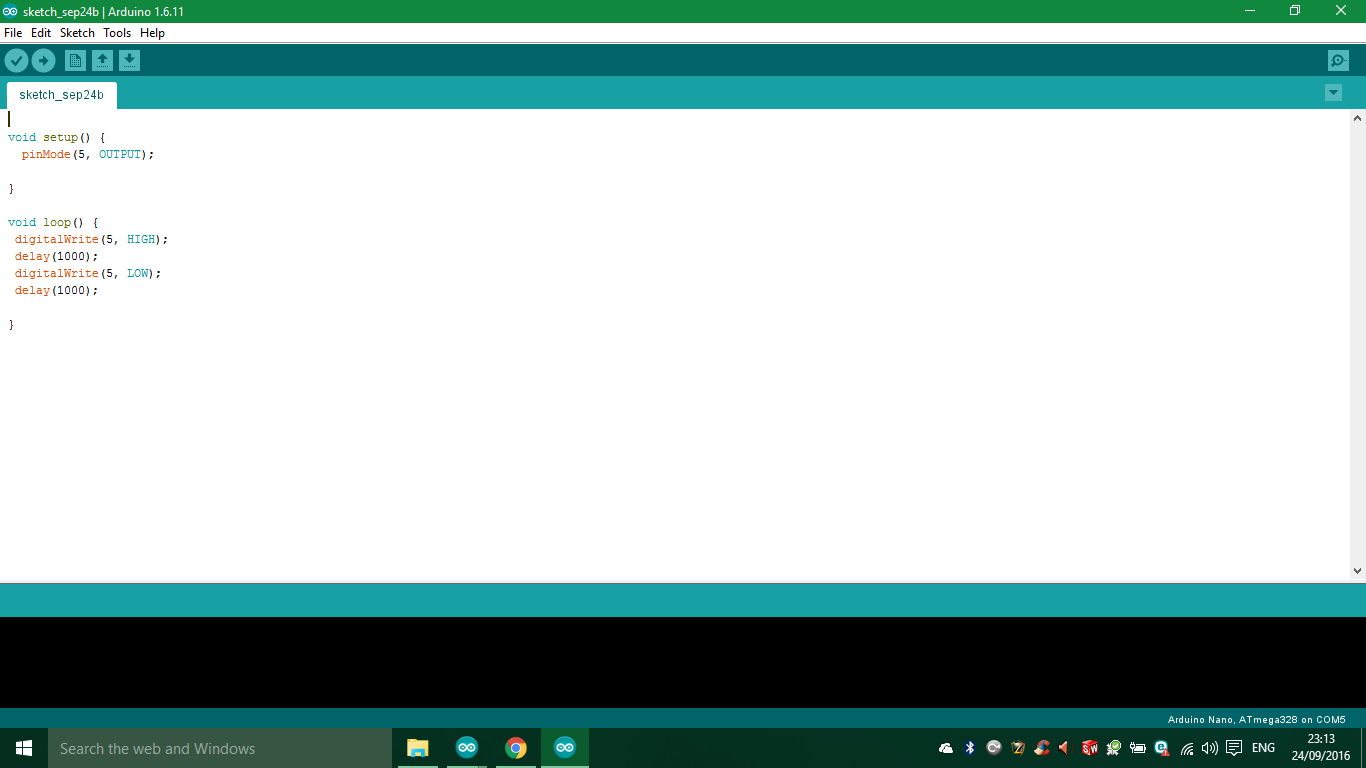This screenshot has height=768, width=1366.
Task: Open the Sketch menu
Action: pos(77,33)
